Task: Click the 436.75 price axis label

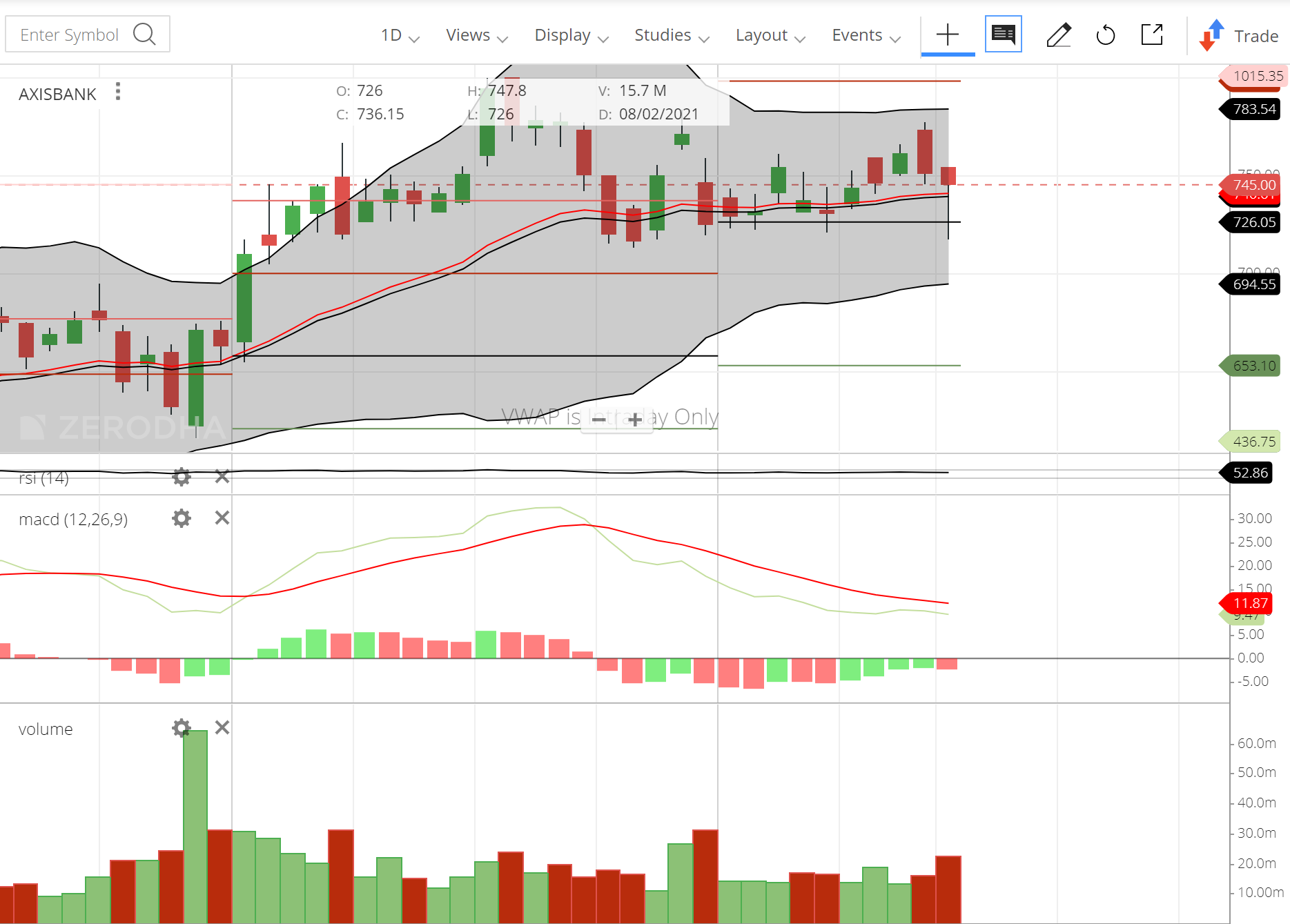Action: click(1251, 442)
